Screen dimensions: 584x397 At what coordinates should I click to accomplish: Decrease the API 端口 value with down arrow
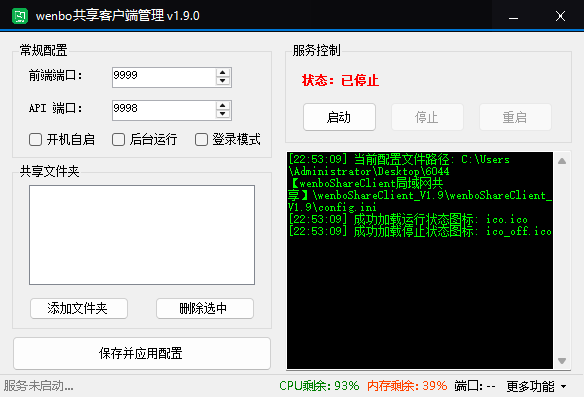point(223,114)
